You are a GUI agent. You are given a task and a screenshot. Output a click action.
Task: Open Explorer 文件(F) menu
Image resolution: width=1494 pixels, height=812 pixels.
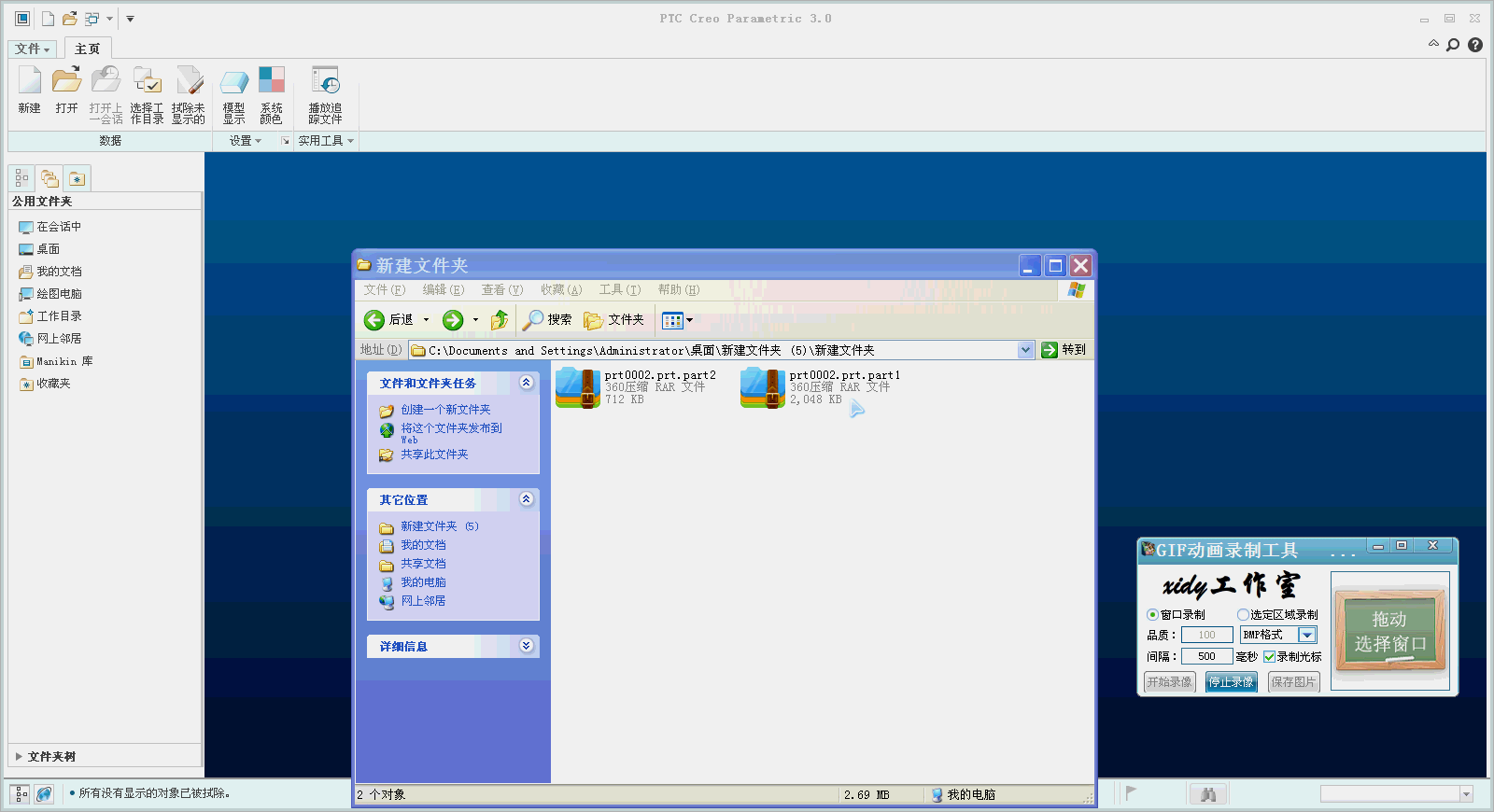[x=385, y=290]
